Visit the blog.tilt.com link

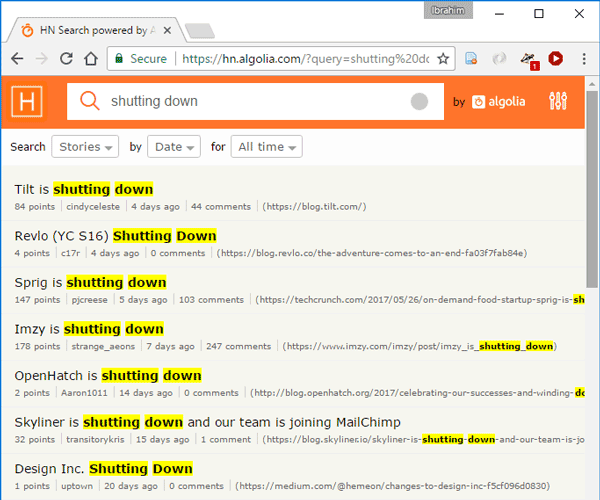click(x=314, y=207)
